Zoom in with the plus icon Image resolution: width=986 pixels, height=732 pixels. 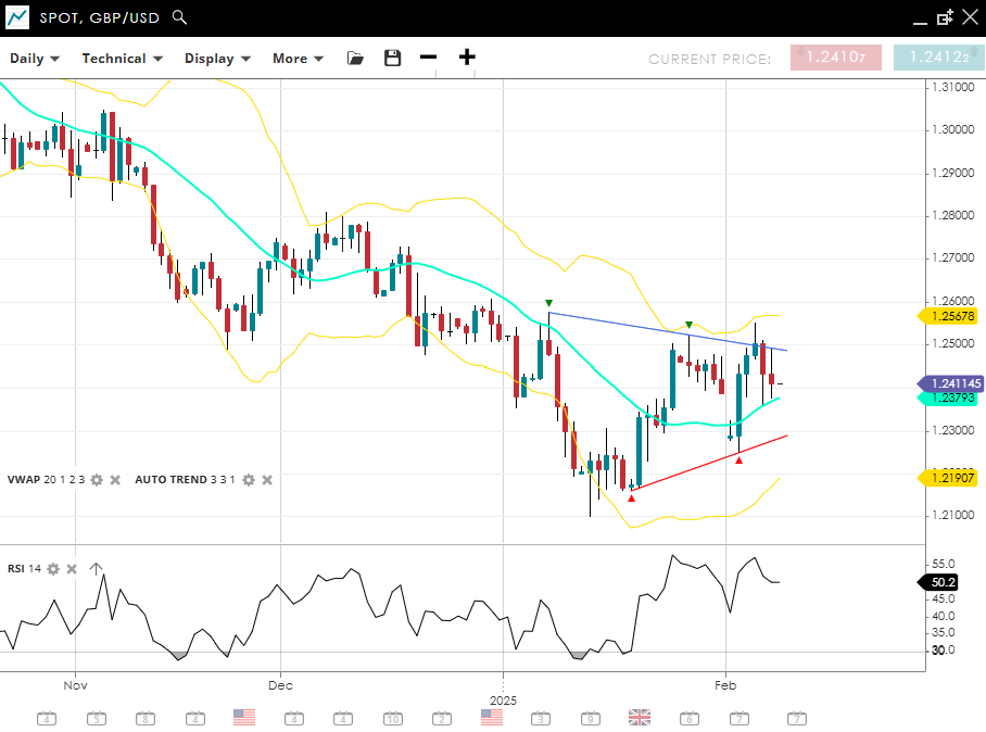[467, 57]
